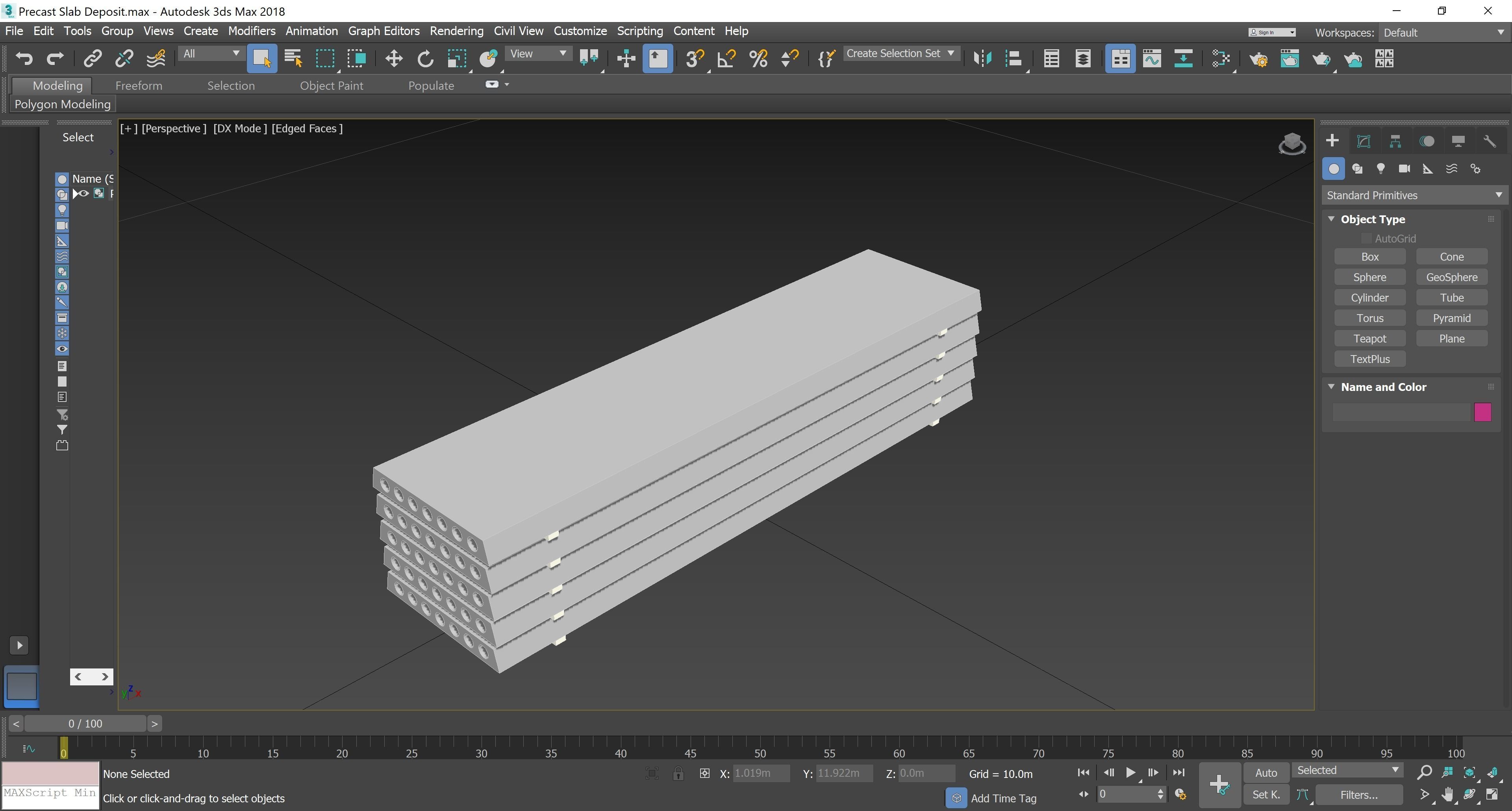
Task: Toggle the Ribbon display
Action: (x=1120, y=58)
